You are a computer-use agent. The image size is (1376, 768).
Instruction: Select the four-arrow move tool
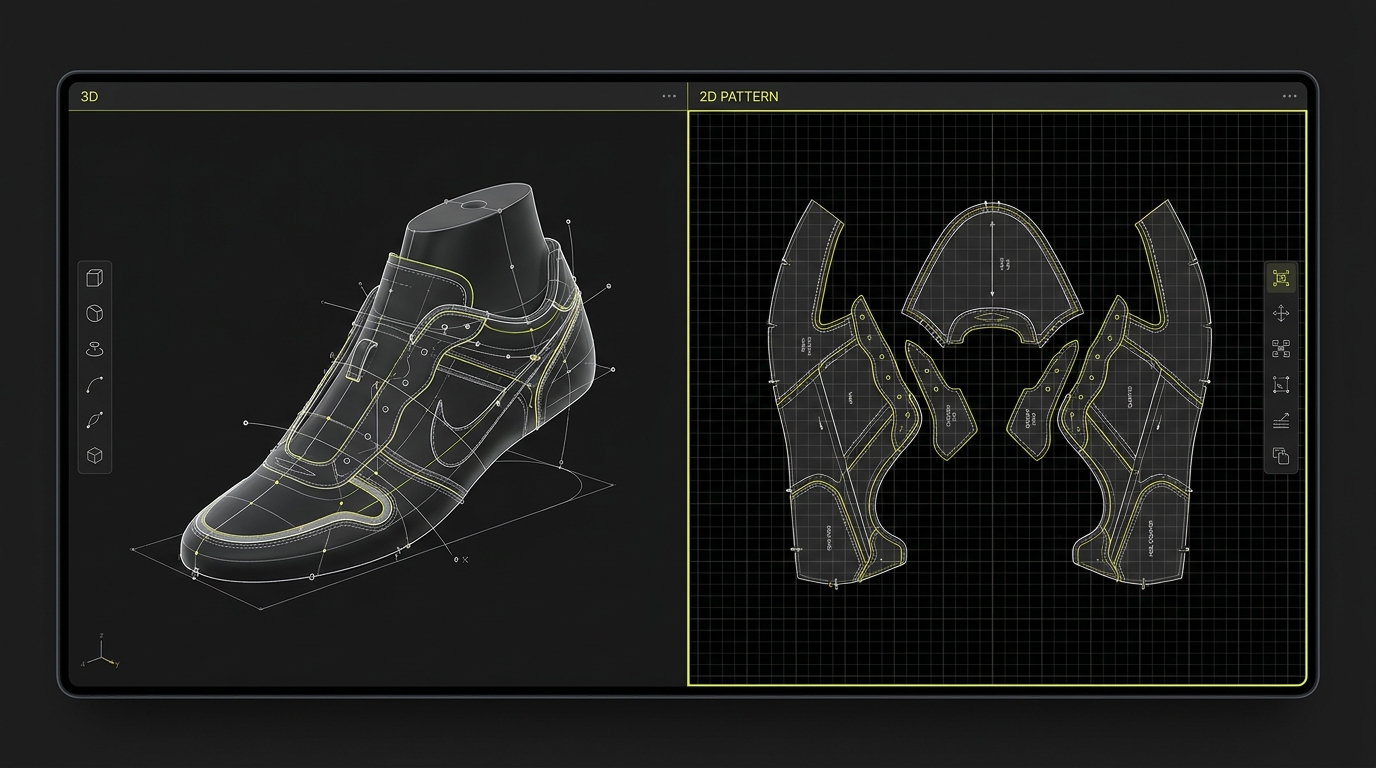point(1281,313)
